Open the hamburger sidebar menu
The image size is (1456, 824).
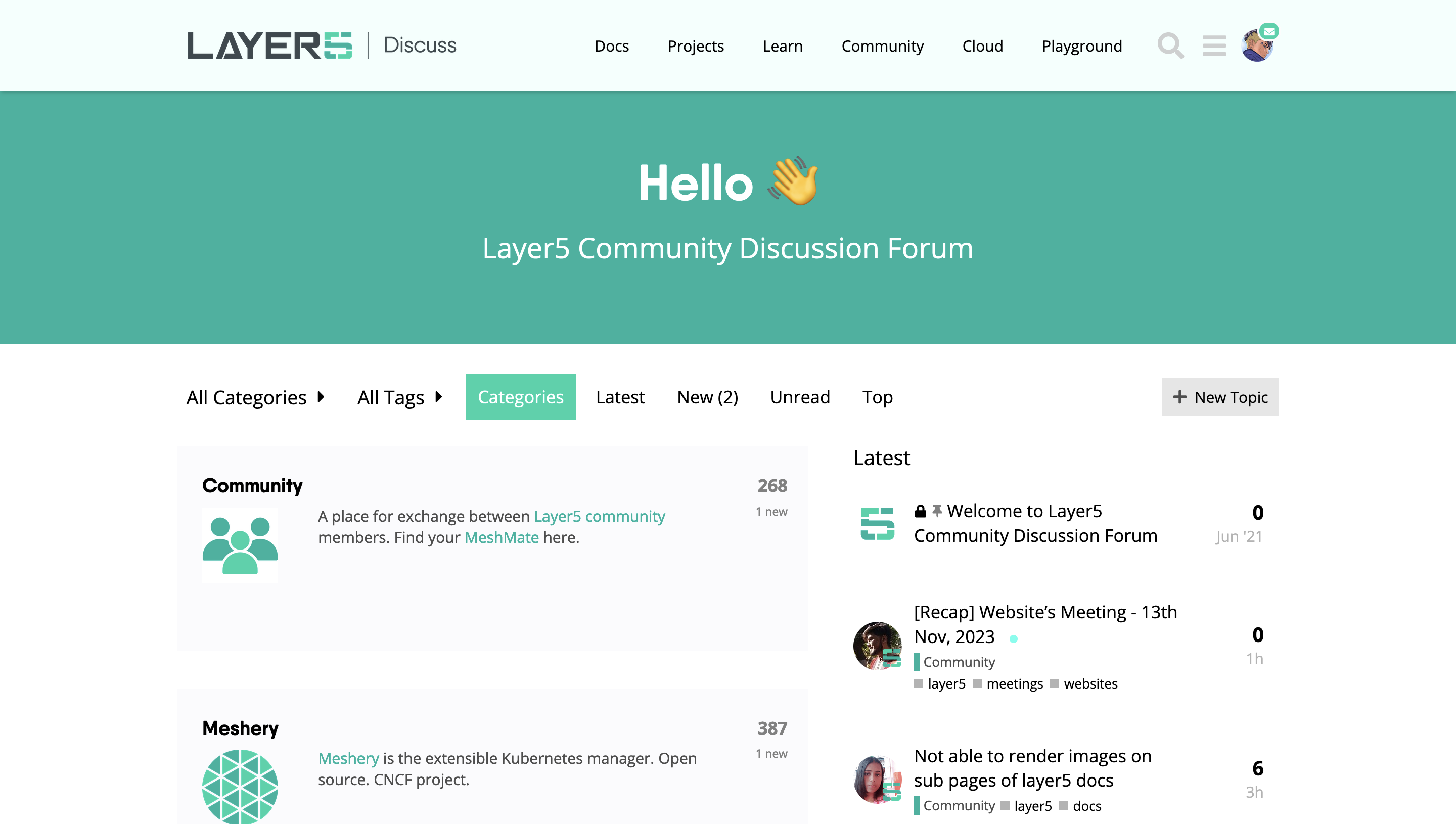(1214, 47)
